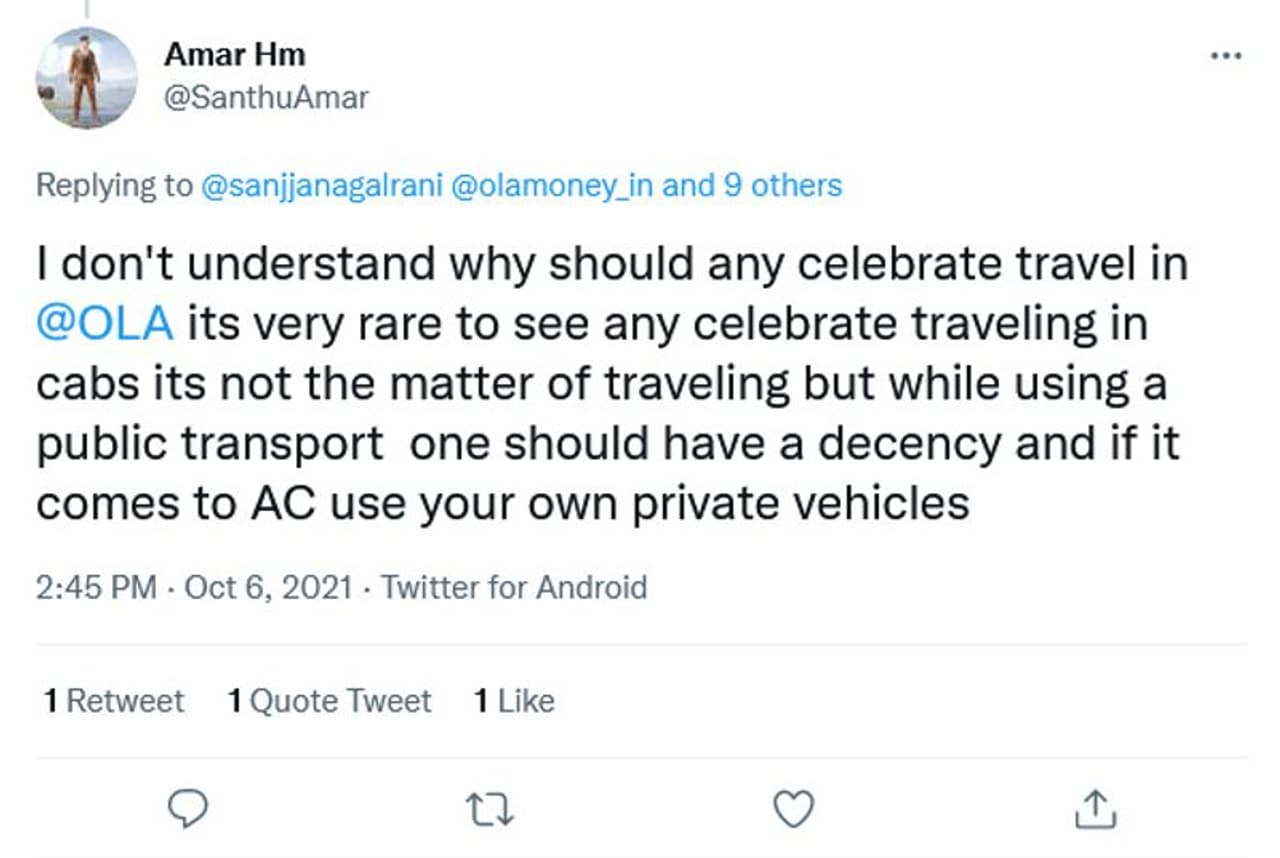Like the tweet with the heart icon
The width and height of the screenshot is (1280, 858).
[x=795, y=808]
